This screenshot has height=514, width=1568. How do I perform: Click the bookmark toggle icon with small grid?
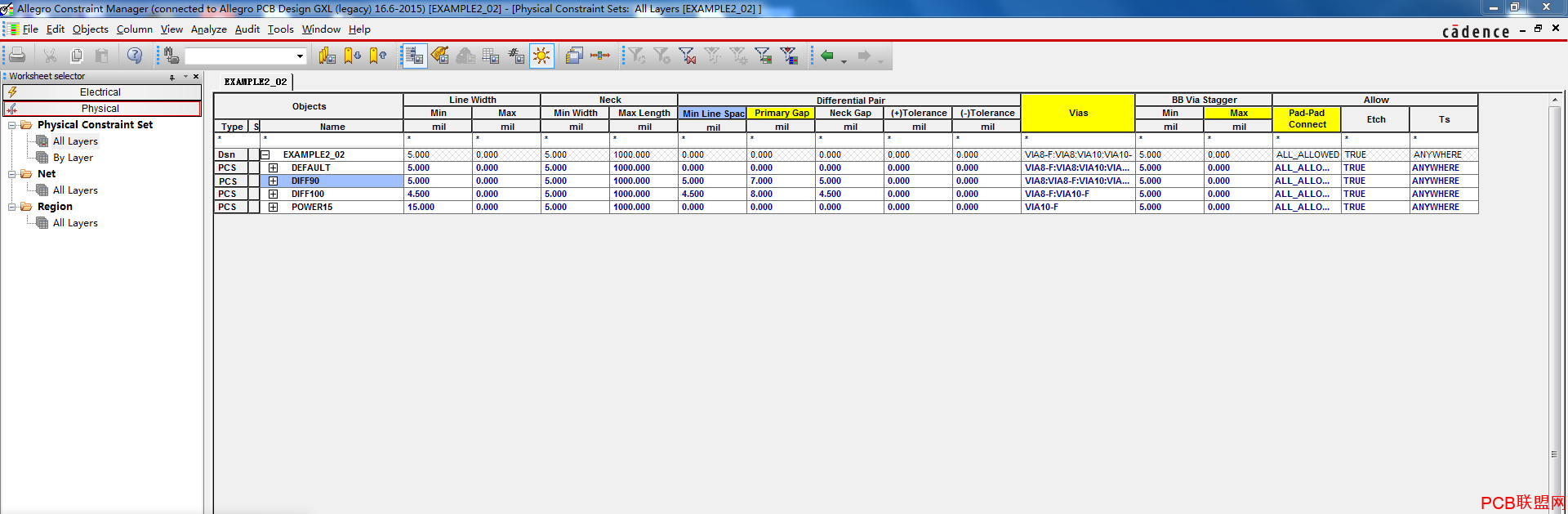(x=327, y=56)
